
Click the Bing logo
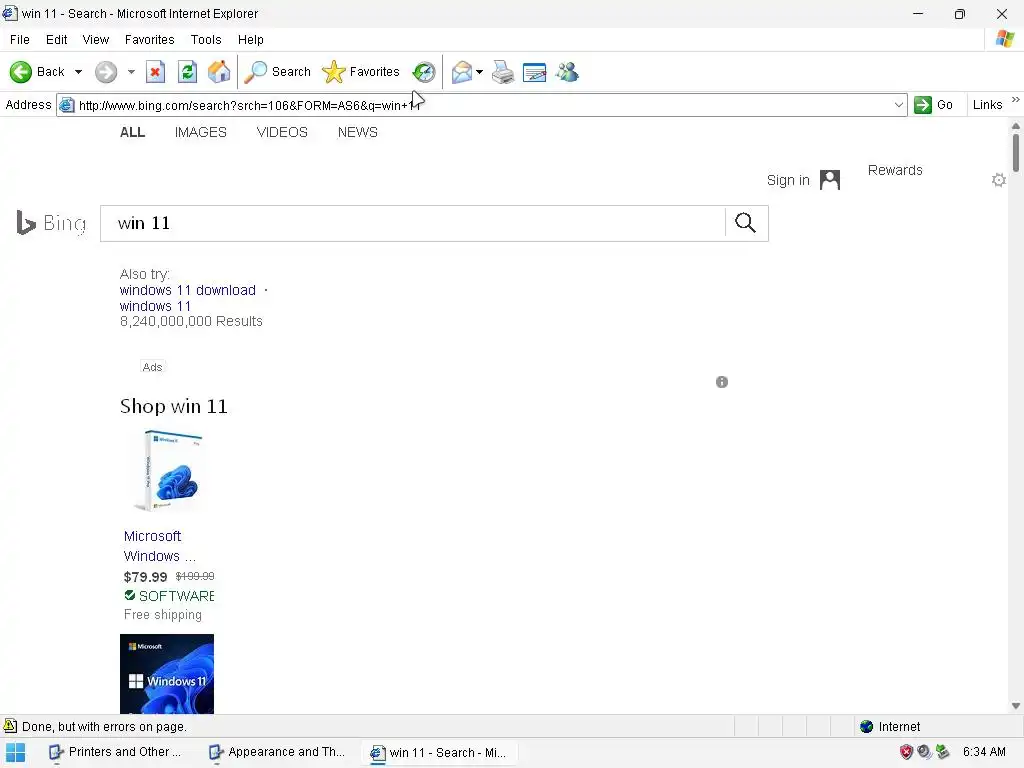(x=51, y=223)
